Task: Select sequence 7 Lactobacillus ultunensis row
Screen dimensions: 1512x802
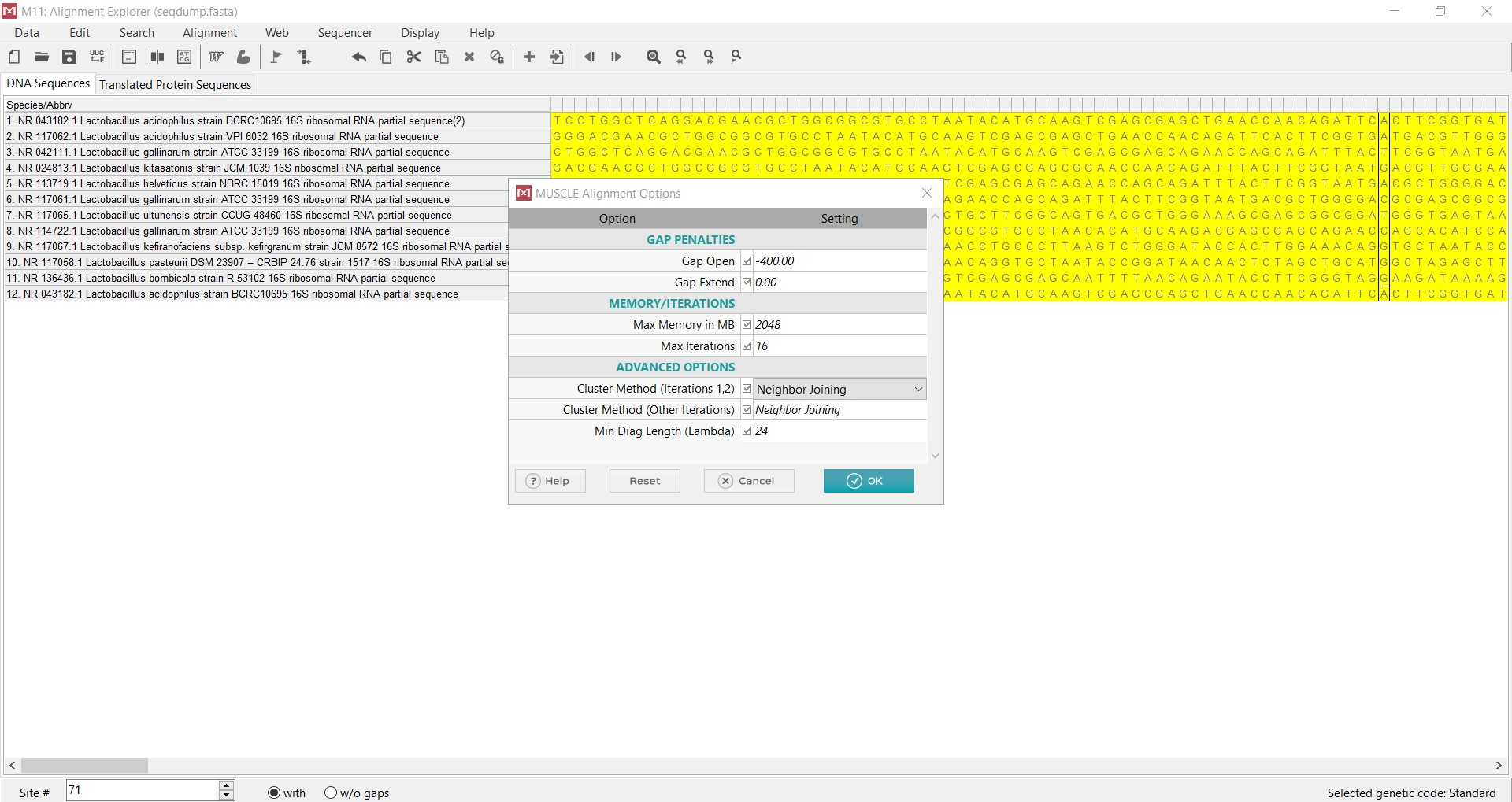Action: (x=256, y=215)
